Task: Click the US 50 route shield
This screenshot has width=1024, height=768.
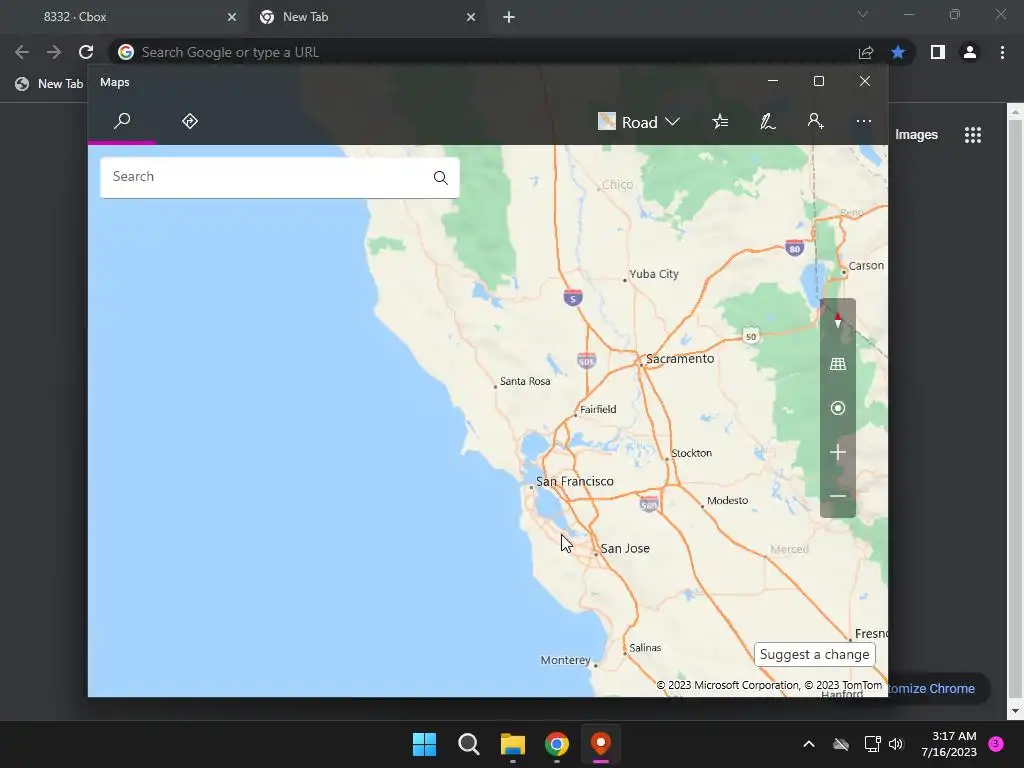Action: tap(751, 337)
